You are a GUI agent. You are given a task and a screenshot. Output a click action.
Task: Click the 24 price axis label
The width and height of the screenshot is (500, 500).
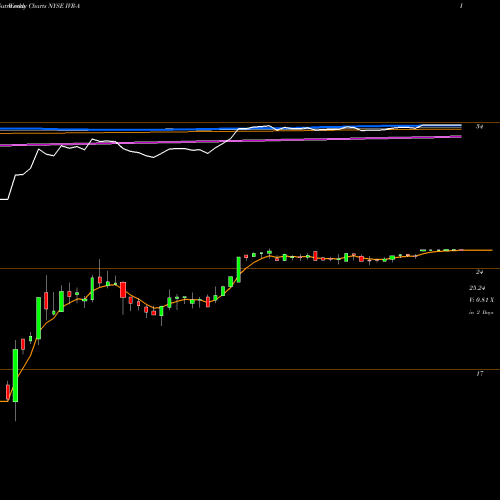point(479,272)
